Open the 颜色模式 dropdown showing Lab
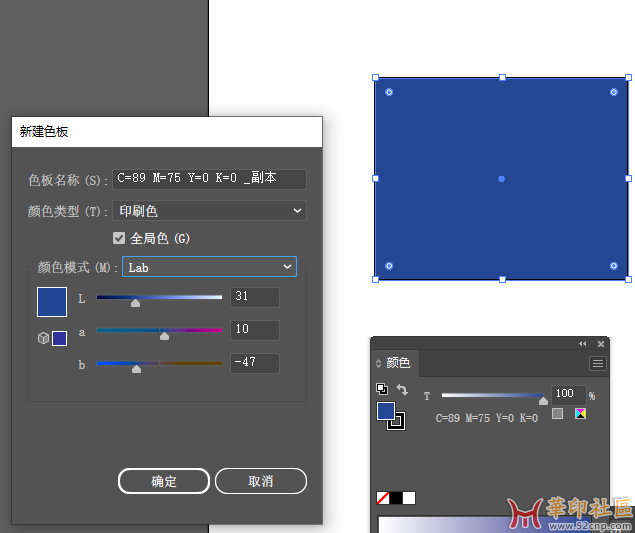635x533 pixels. [x=209, y=267]
